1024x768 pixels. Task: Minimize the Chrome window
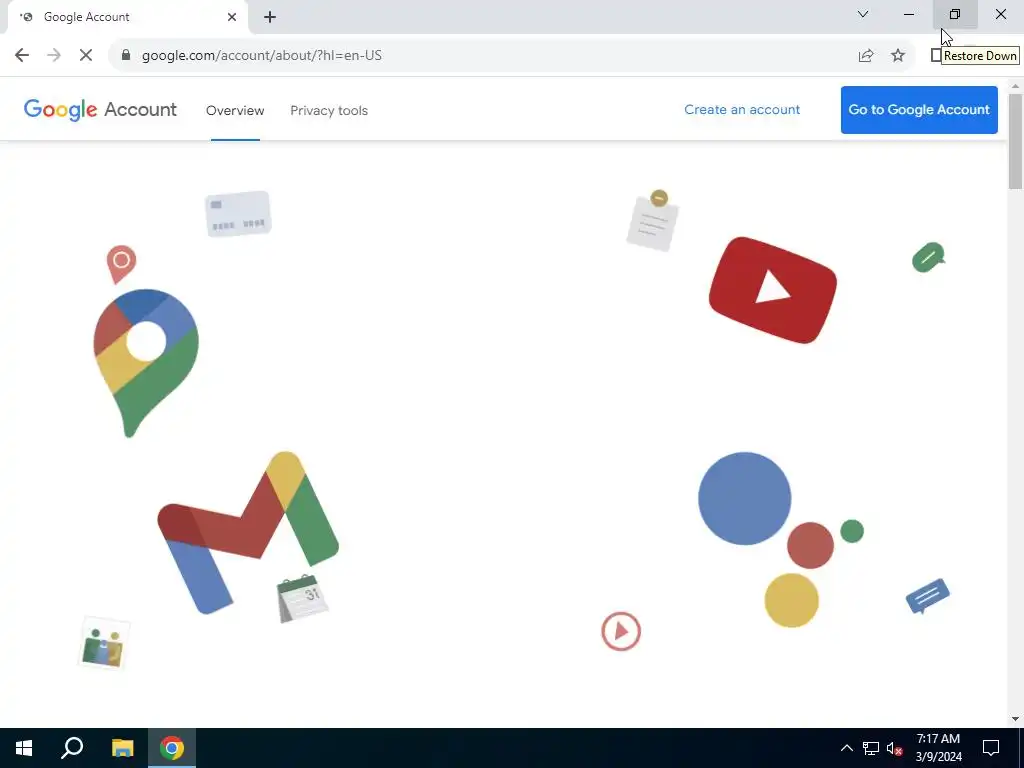(908, 14)
